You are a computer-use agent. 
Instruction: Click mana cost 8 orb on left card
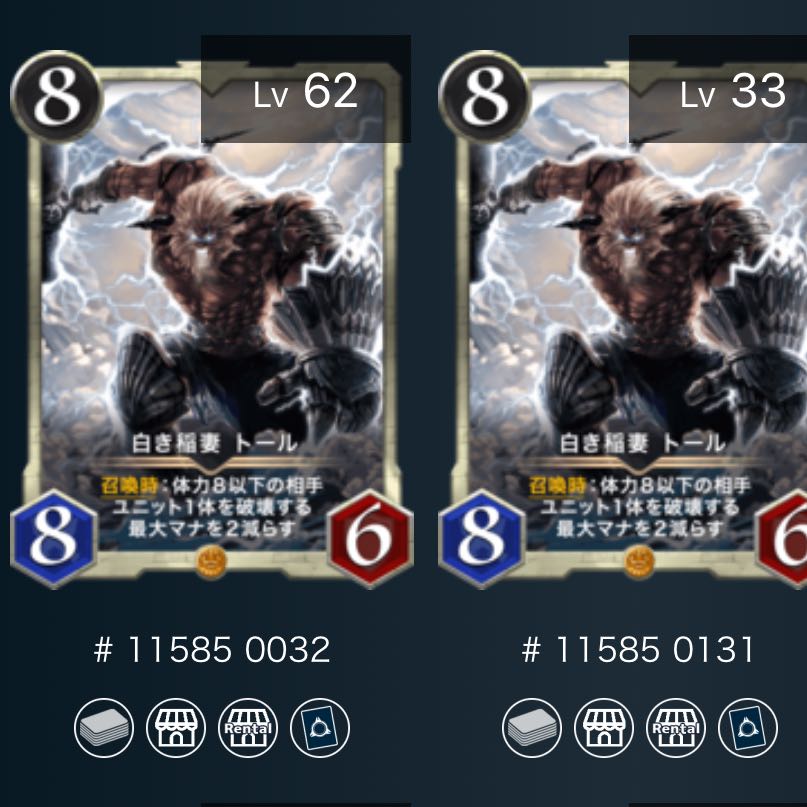tap(57, 97)
